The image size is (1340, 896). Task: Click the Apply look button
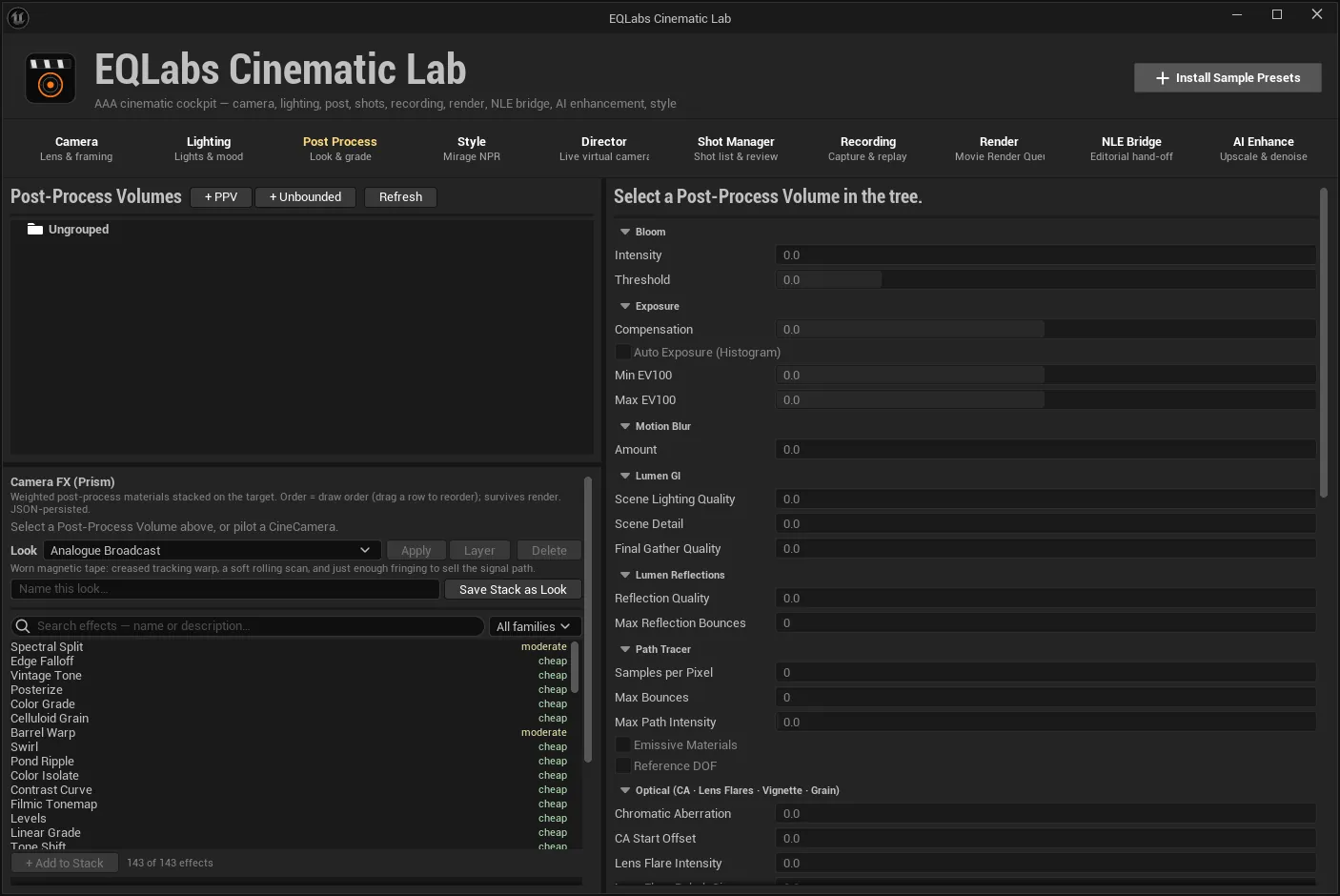[x=416, y=550]
